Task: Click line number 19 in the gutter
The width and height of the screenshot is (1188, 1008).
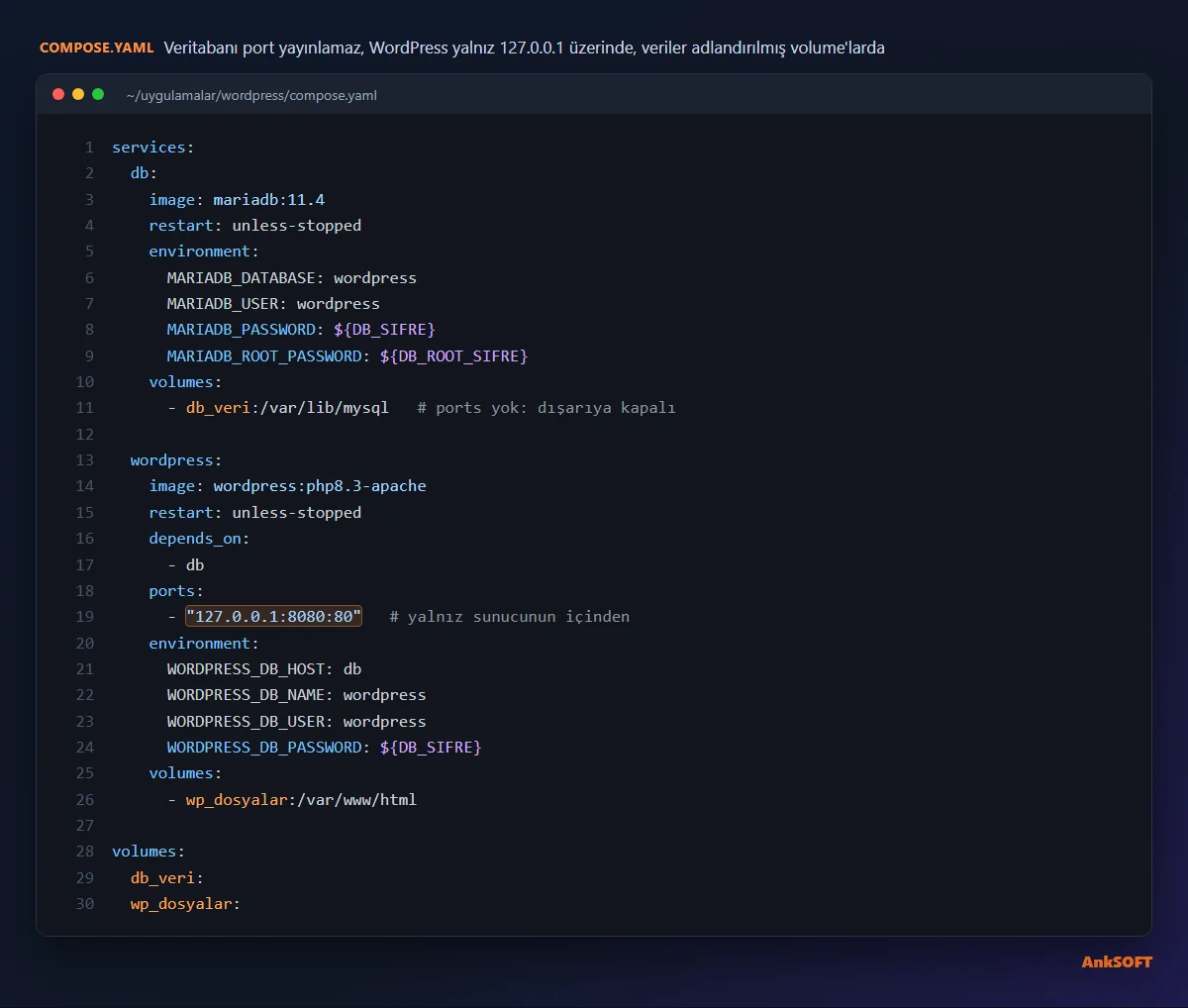Action: pos(85,617)
